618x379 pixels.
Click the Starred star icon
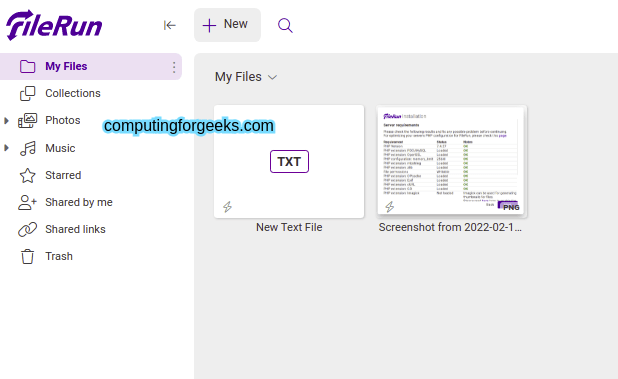(x=28, y=175)
